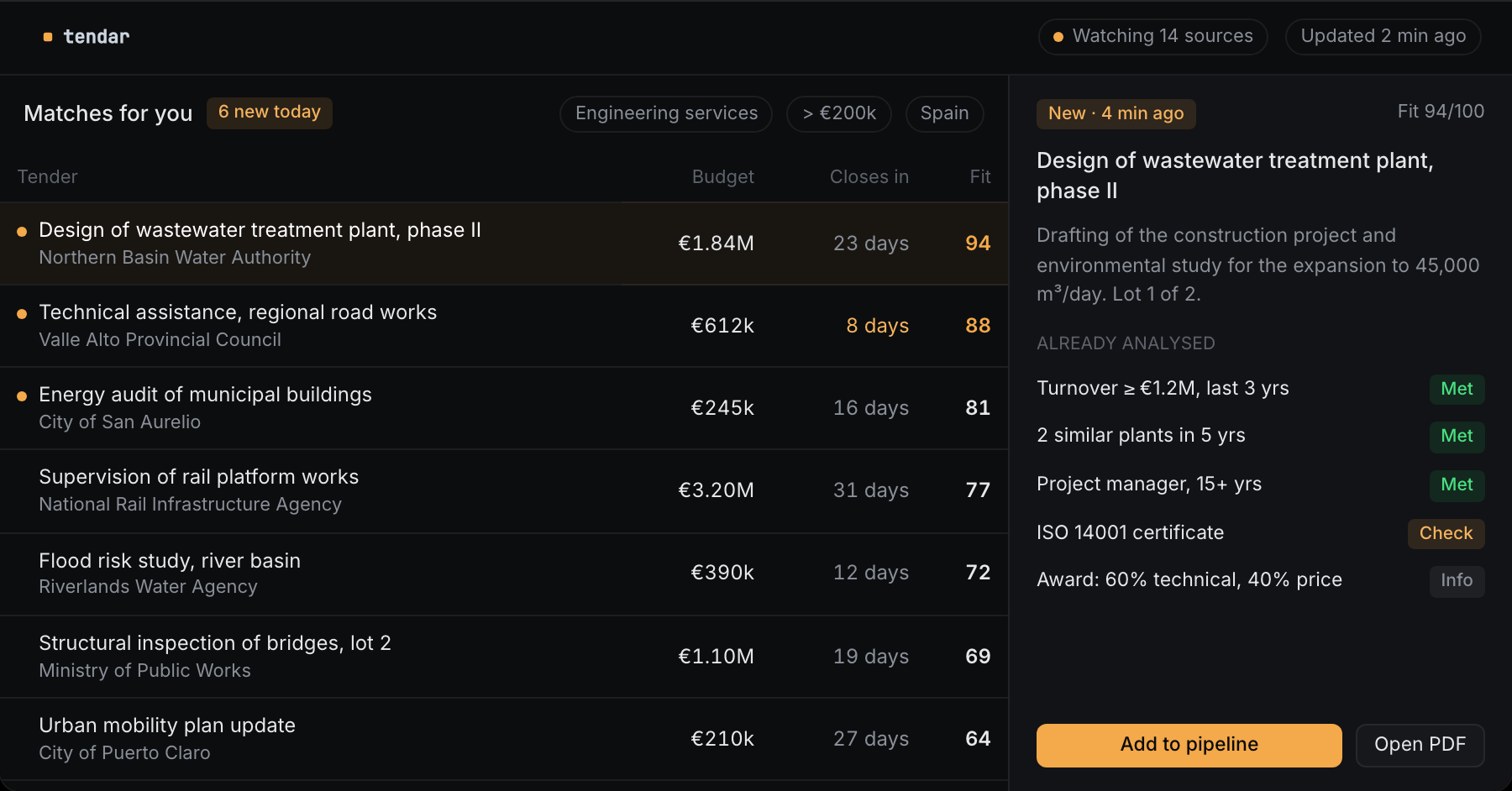Select the wastewater treatment plant row in the list

click(x=504, y=244)
